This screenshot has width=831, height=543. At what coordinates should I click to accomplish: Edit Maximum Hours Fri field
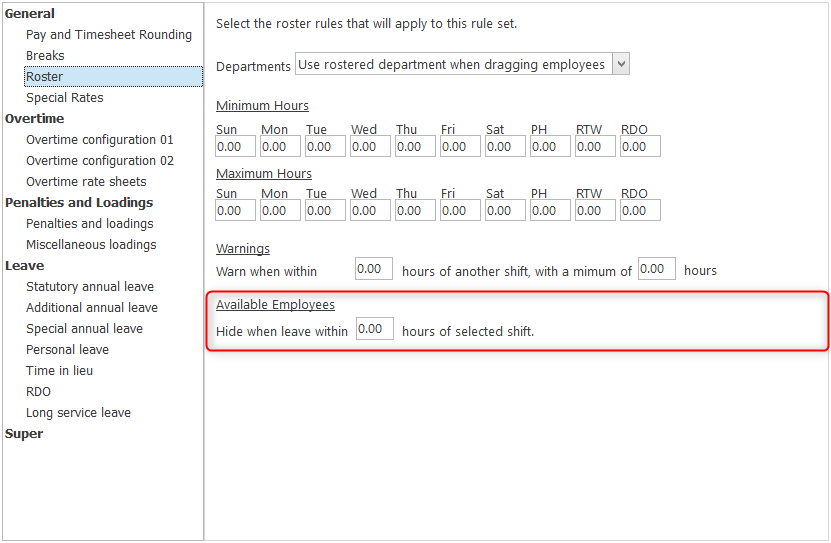click(x=461, y=210)
